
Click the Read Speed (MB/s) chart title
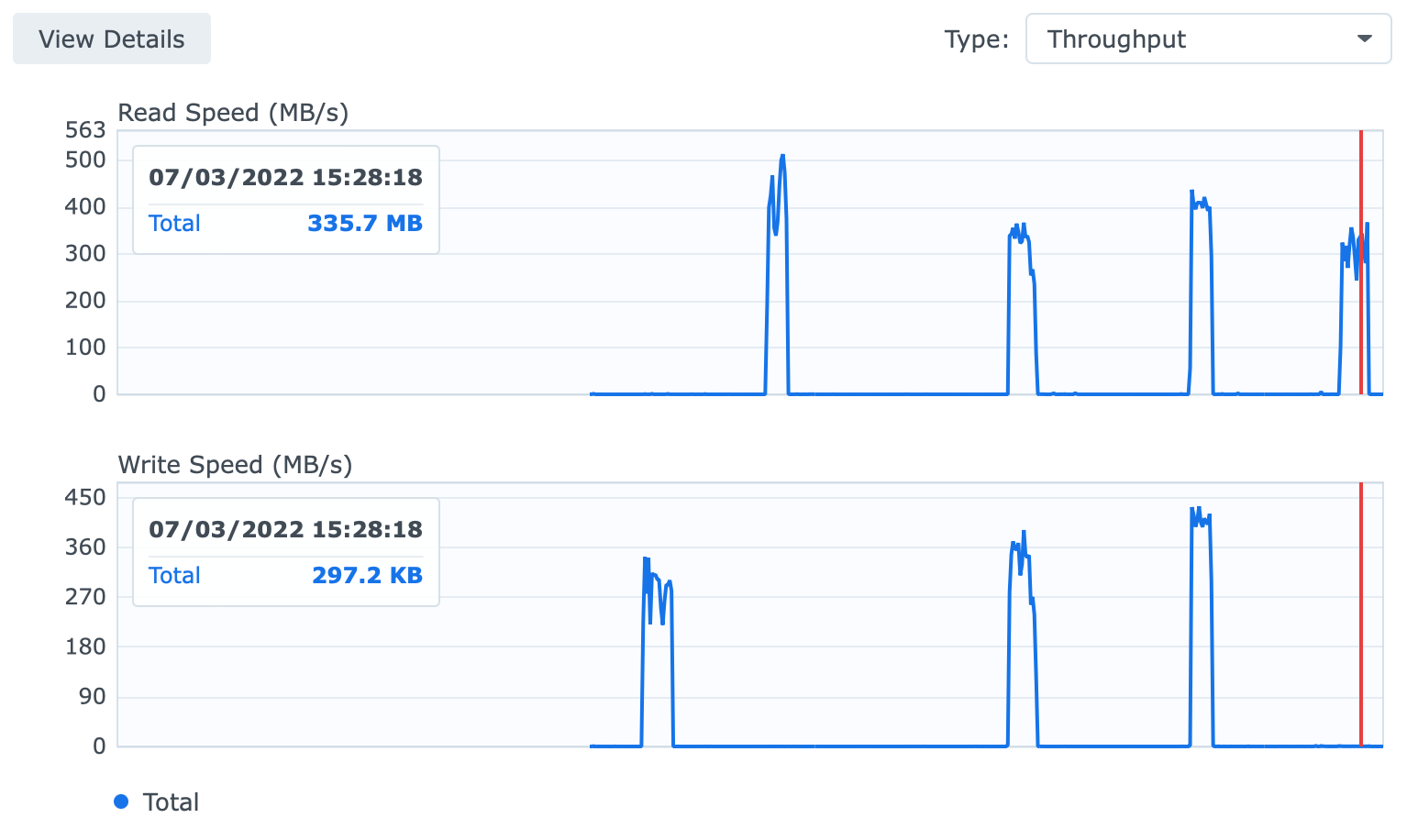(233, 113)
